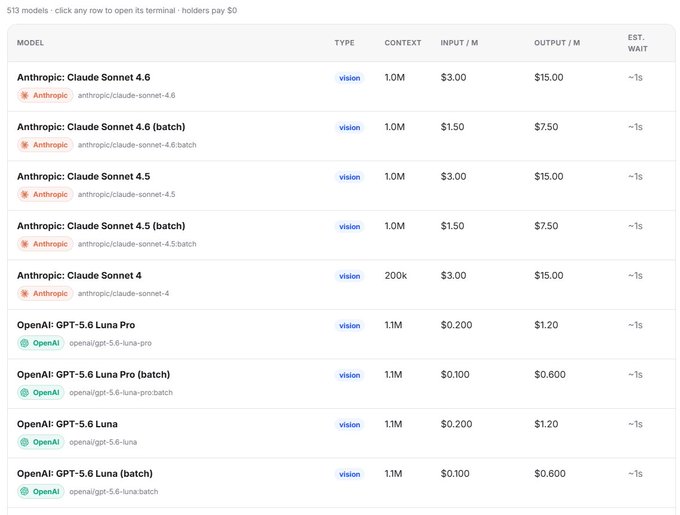
Task: Open the Anthropic: Claude Sonnet 4.5 row
Action: (341, 186)
